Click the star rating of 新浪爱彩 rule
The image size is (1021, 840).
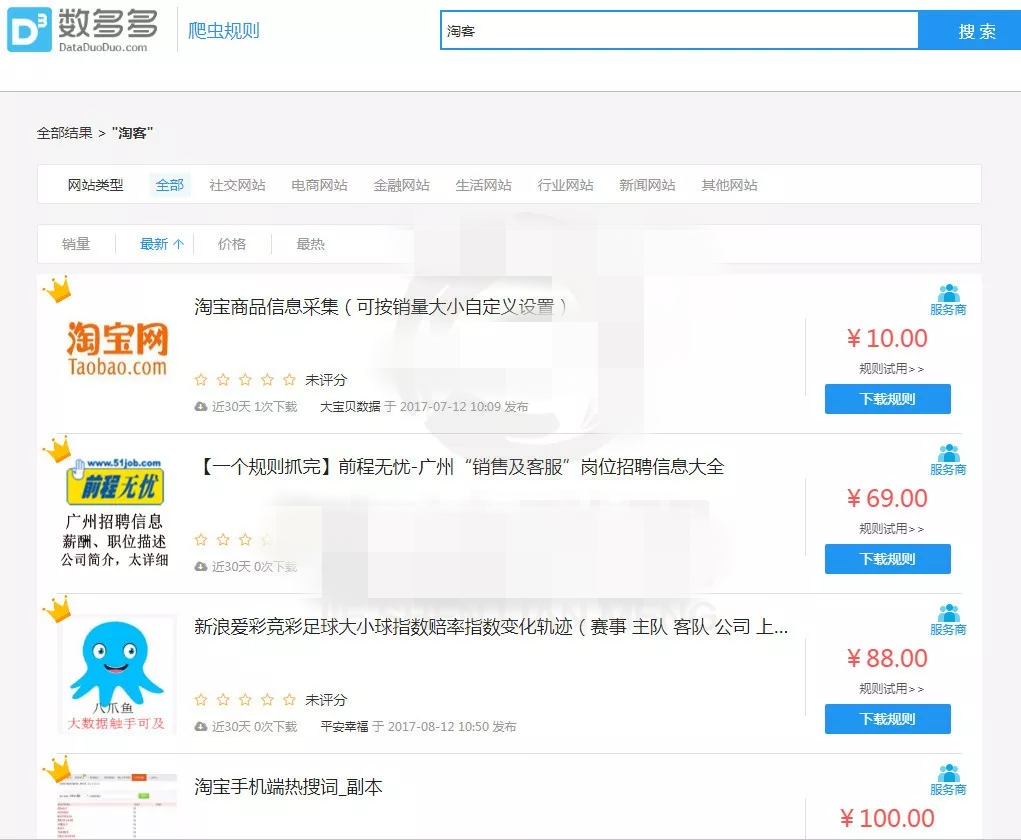245,700
